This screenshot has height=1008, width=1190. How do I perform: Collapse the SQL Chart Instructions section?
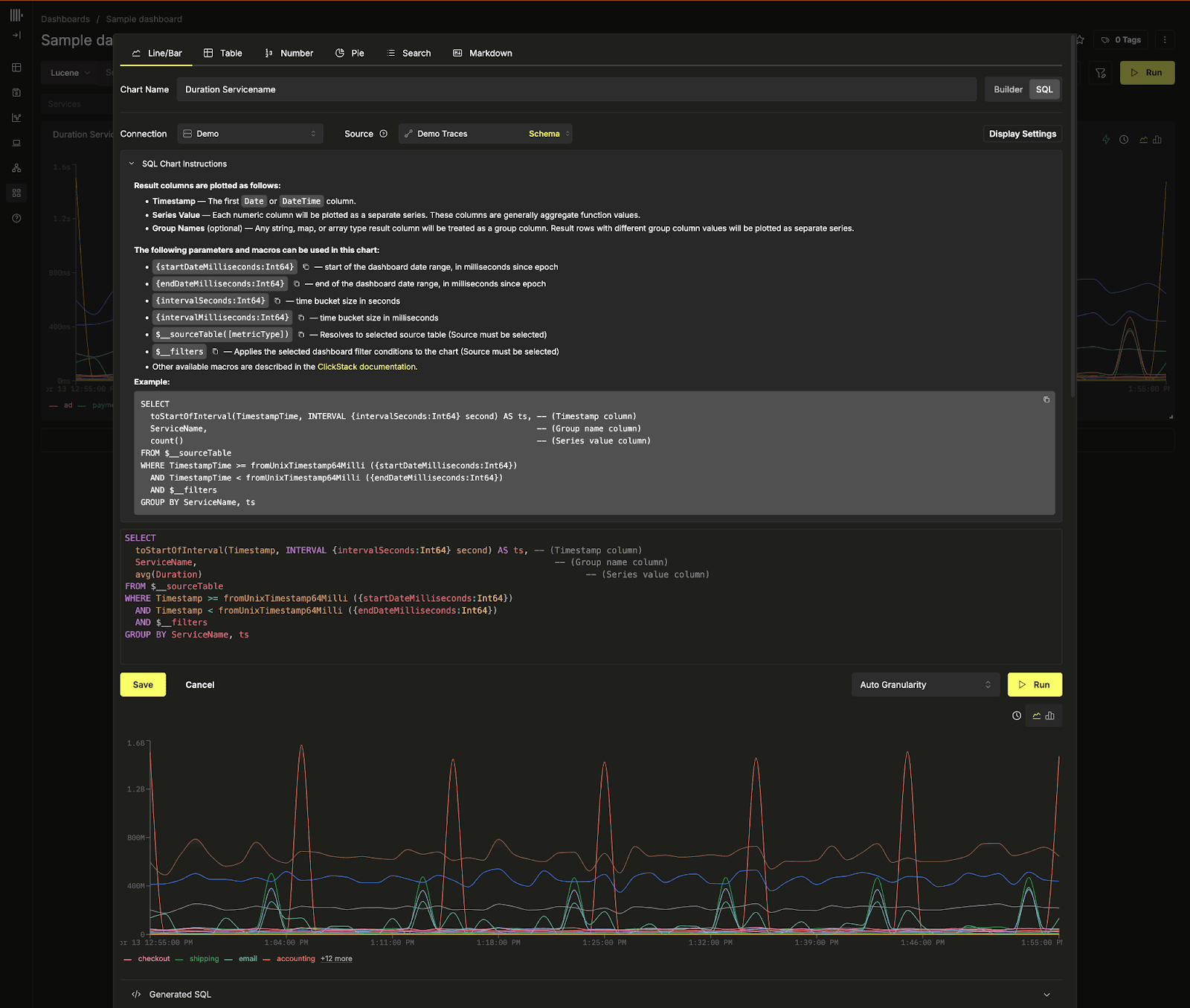click(x=132, y=163)
